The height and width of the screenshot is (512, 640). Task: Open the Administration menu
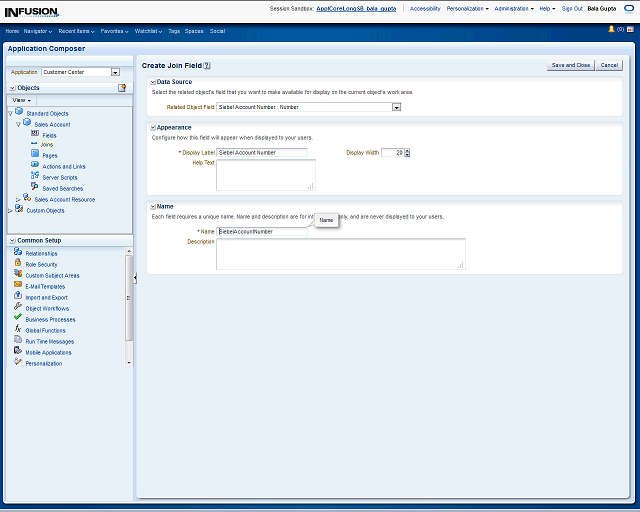[x=514, y=8]
